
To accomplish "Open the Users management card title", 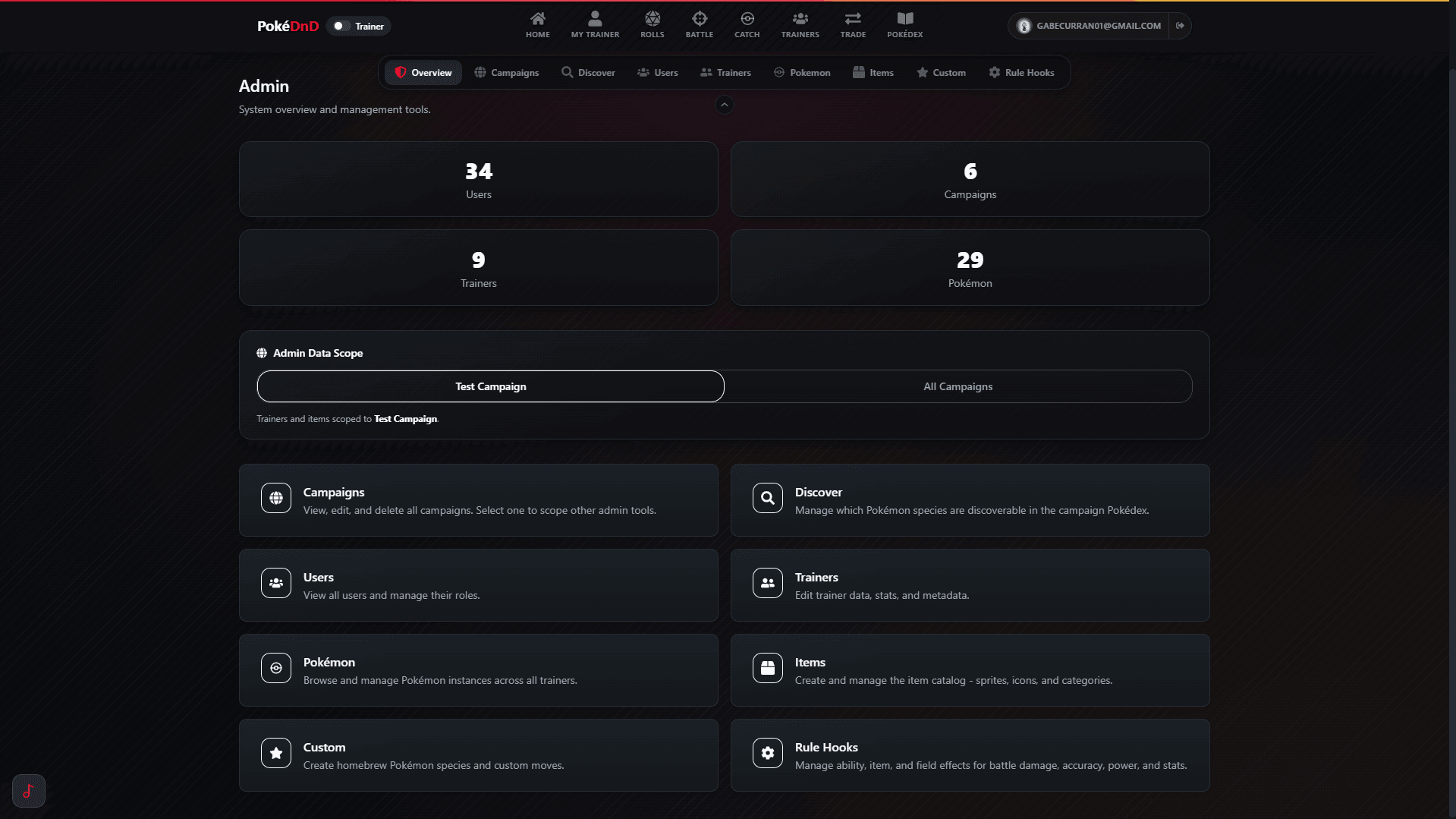I will [x=319, y=577].
